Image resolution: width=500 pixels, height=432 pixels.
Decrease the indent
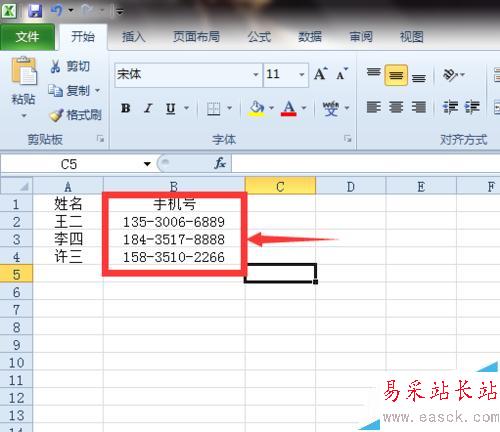tap(450, 107)
